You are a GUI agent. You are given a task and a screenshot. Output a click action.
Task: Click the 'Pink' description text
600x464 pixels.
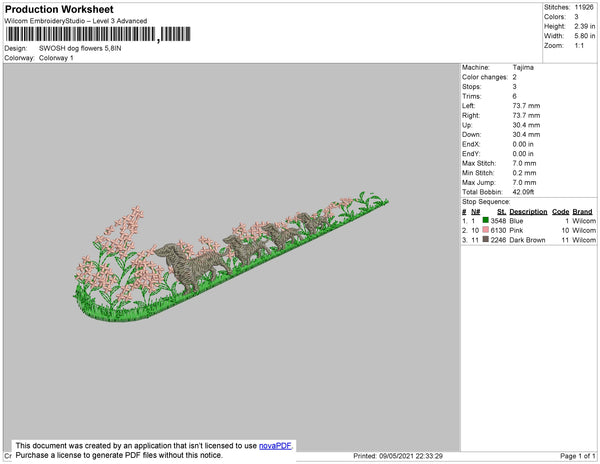pos(516,230)
